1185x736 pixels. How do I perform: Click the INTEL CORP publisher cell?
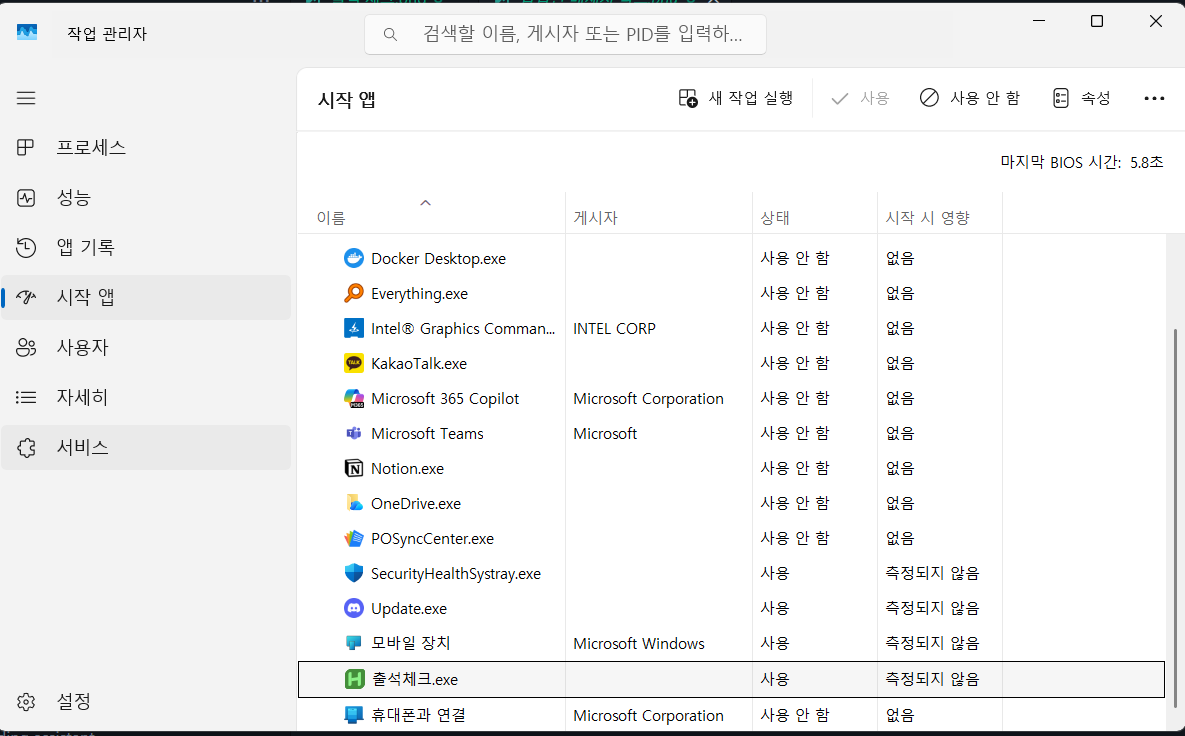614,328
